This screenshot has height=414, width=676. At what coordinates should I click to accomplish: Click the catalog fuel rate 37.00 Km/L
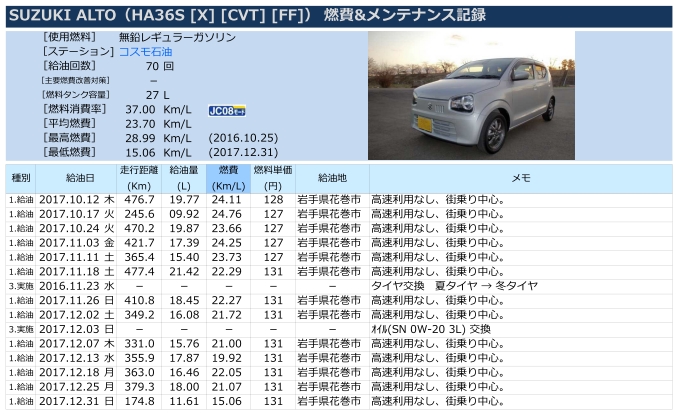point(158,110)
